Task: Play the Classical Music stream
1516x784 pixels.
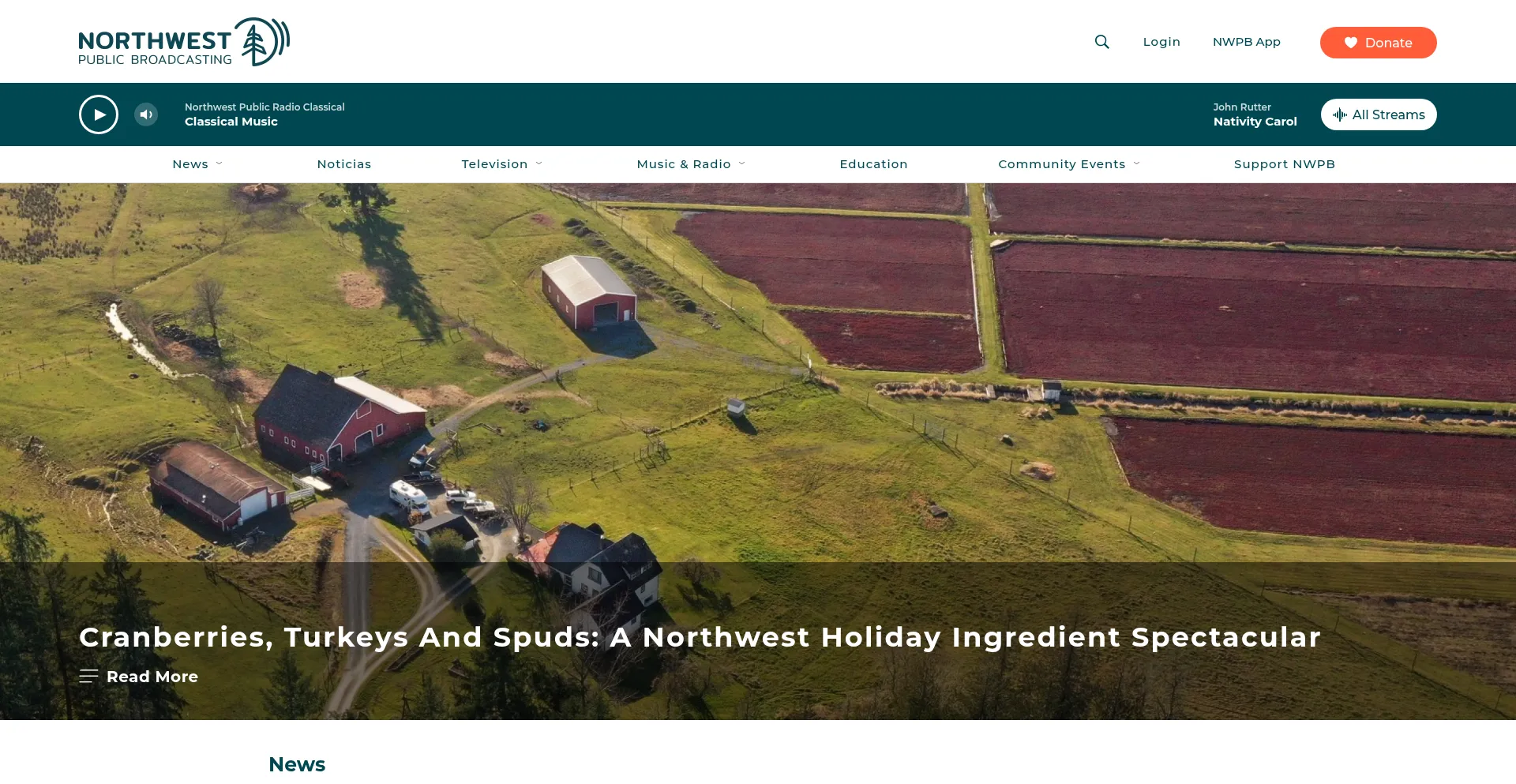Action: pyautogui.click(x=99, y=114)
